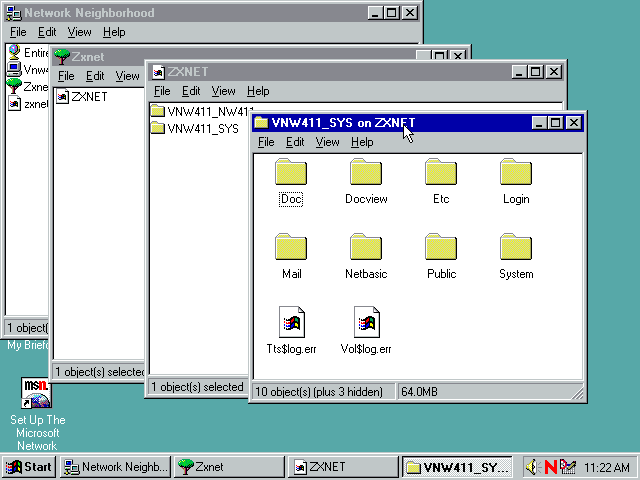The width and height of the screenshot is (640, 480).
Task: Open the Public folder icon
Action: pos(441,247)
